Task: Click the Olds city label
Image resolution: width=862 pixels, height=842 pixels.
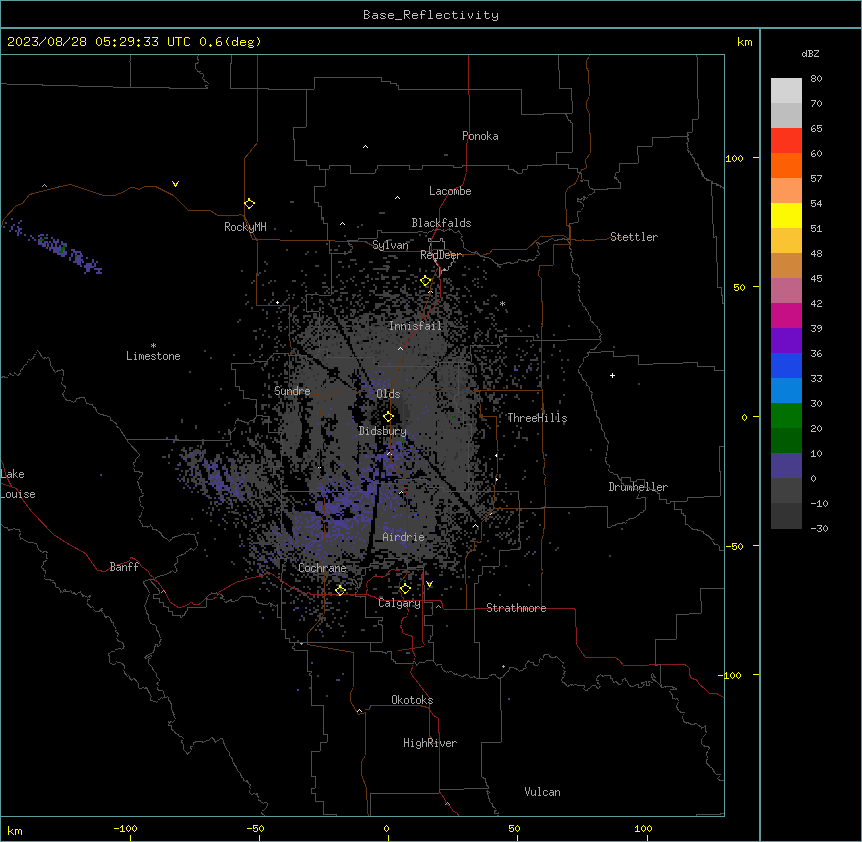Action: [x=388, y=394]
